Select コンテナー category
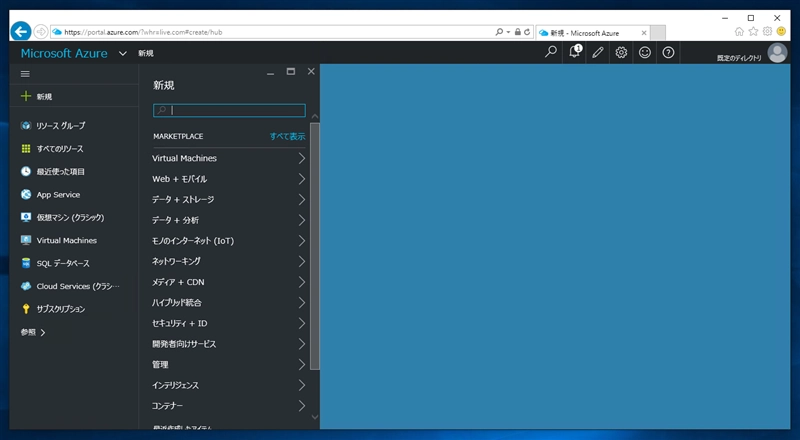This screenshot has width=800, height=440. click(229, 406)
